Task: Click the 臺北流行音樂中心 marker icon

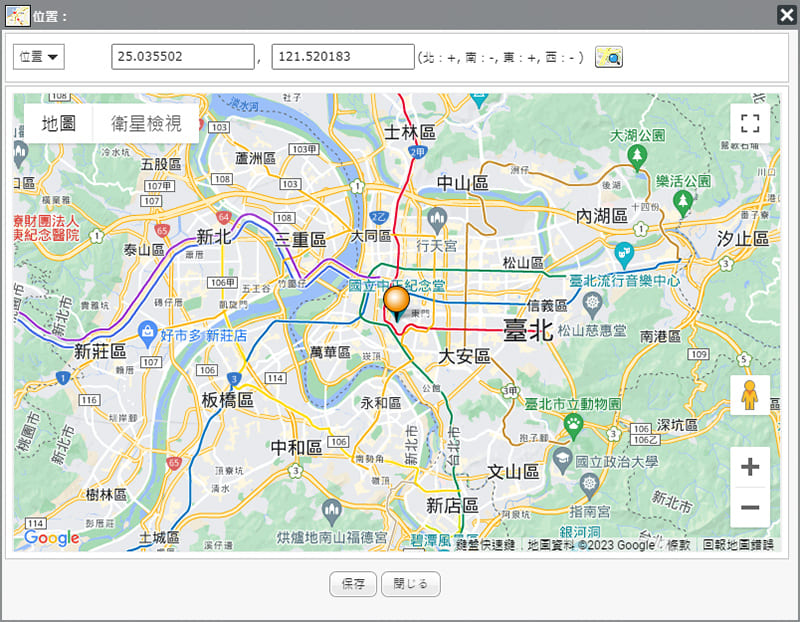Action: 624,255
